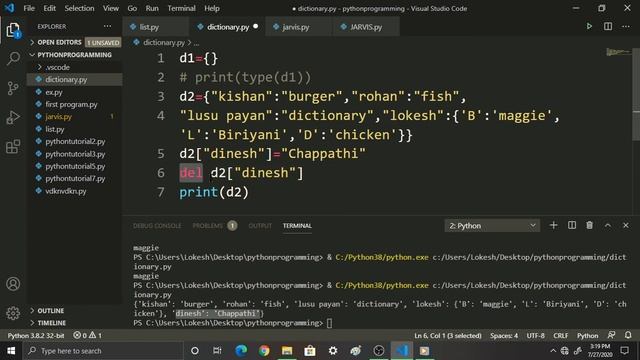Open the Run and Debug view
The height and width of the screenshot is (360, 640).
[x=13, y=118]
